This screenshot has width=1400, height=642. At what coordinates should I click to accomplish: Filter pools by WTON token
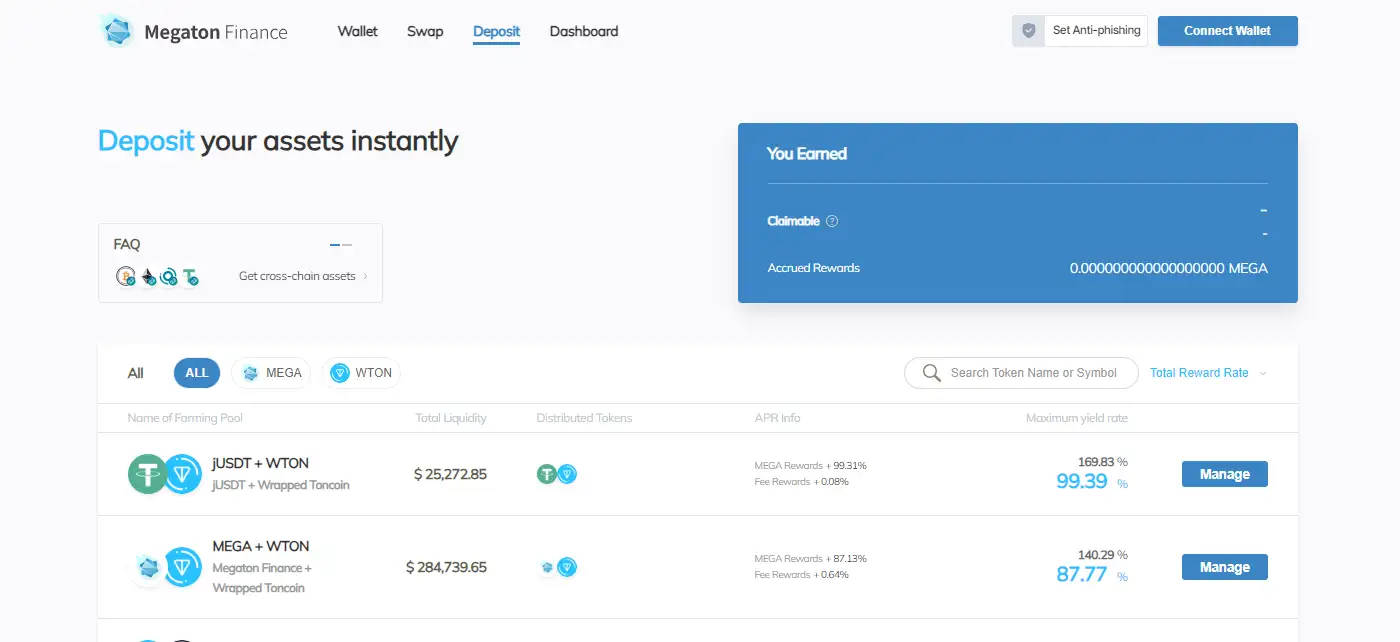(x=361, y=373)
